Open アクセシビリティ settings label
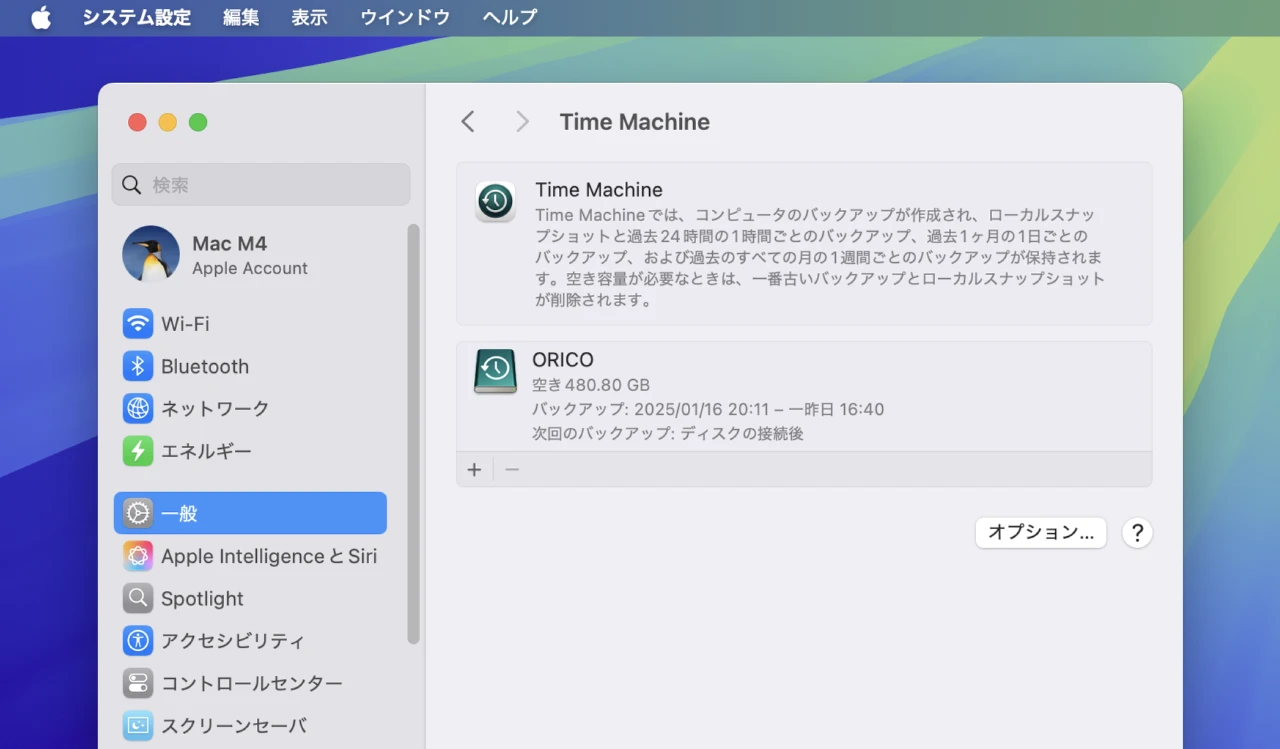Screen dimensions: 1280x749 point(233,640)
